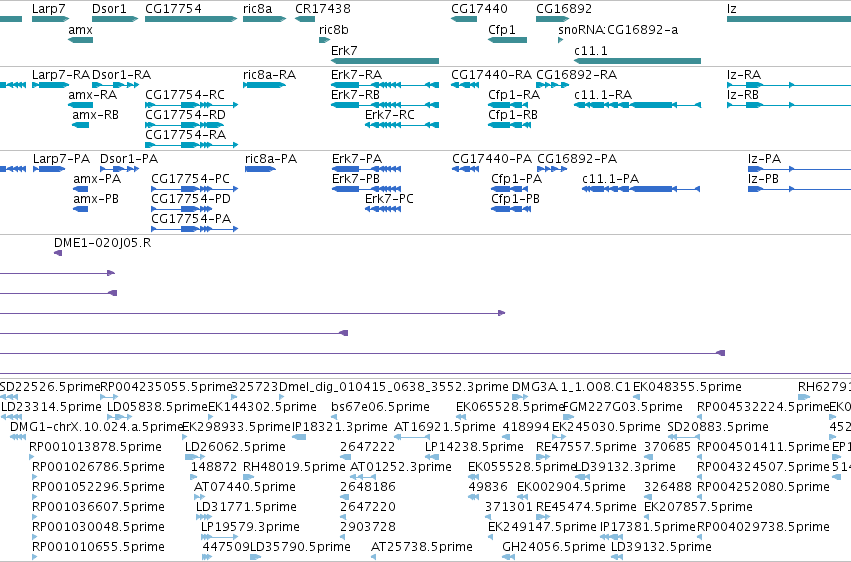Open the amx-PB protein feature

pyautogui.click(x=80, y=209)
